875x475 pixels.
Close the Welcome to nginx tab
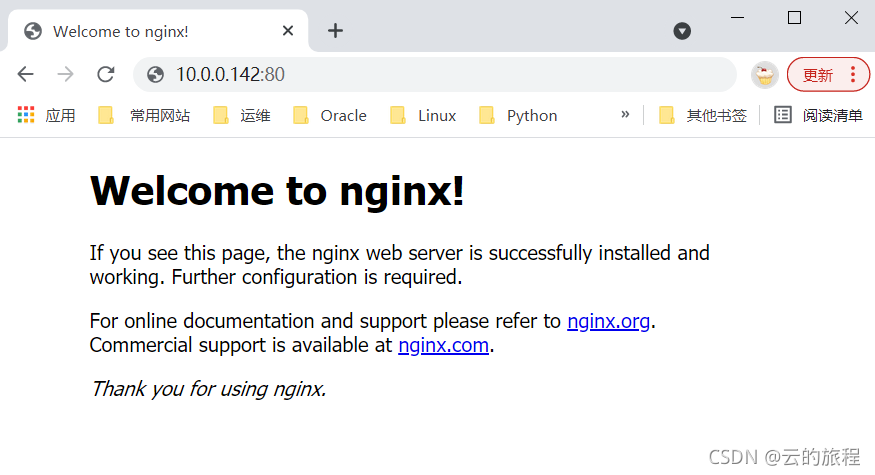(288, 31)
